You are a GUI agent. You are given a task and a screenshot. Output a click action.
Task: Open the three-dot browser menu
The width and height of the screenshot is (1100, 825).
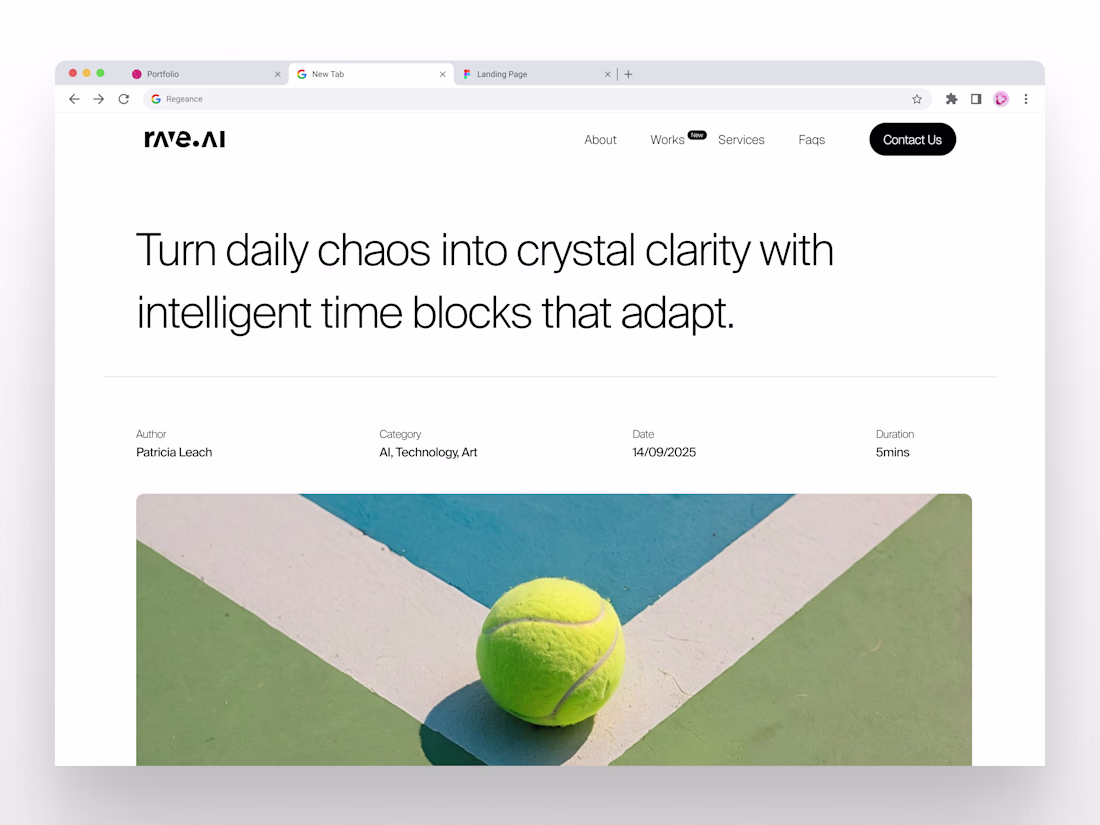[x=1026, y=99]
